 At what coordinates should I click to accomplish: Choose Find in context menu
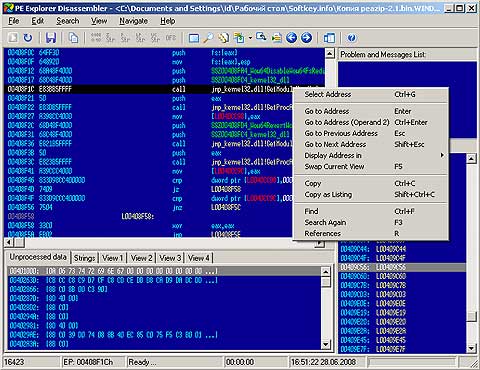[370, 211]
